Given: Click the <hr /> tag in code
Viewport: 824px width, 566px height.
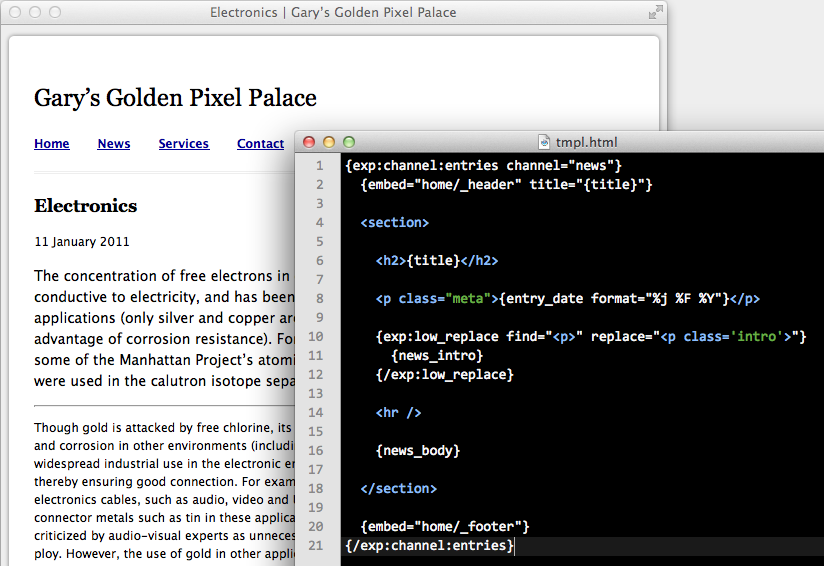Looking at the screenshot, I should pyautogui.click(x=398, y=413).
